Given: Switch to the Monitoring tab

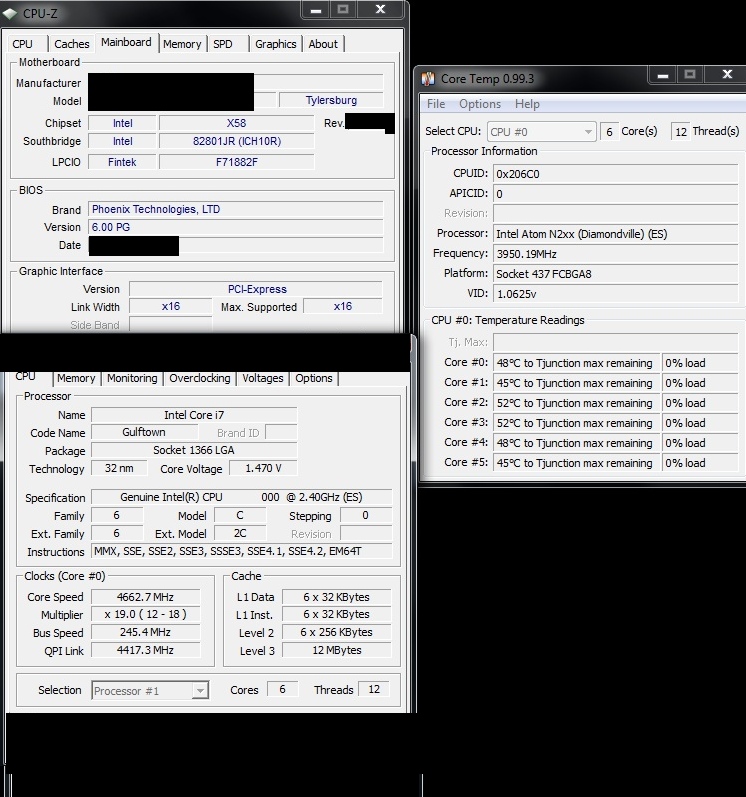Looking at the screenshot, I should [x=132, y=378].
